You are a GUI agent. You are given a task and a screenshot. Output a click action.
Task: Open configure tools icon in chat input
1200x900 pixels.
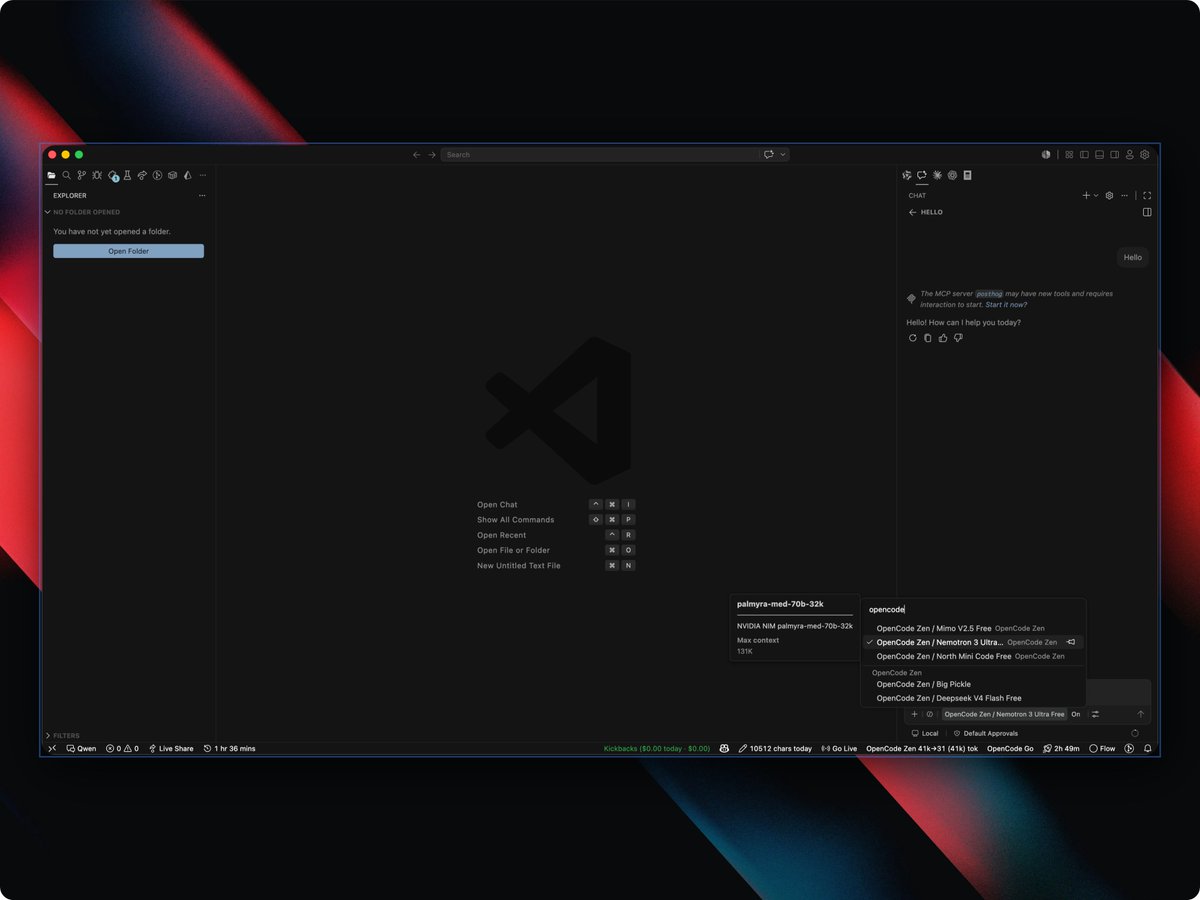tap(1095, 714)
